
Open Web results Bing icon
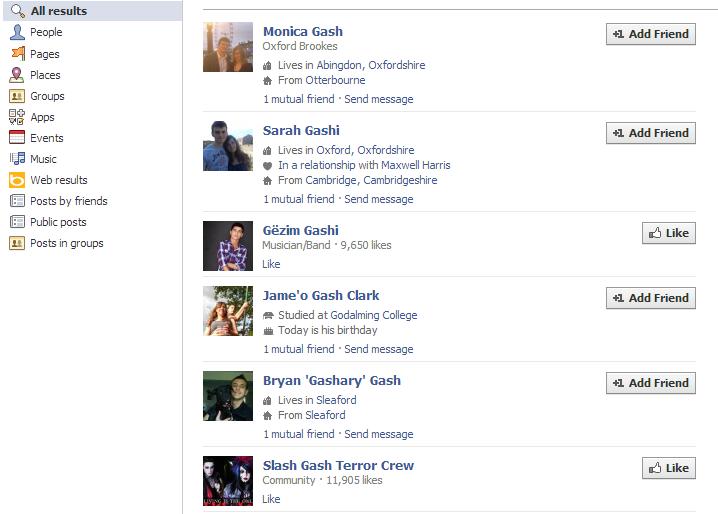(x=17, y=180)
